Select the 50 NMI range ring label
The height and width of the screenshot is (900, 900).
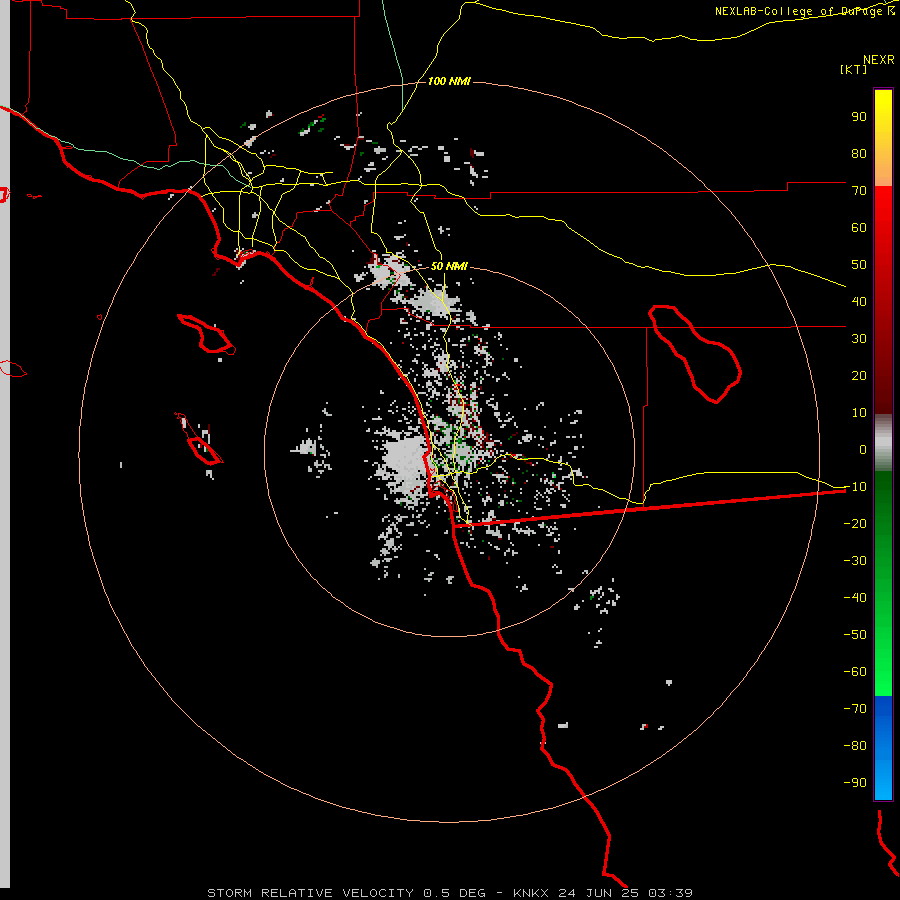pos(449,266)
